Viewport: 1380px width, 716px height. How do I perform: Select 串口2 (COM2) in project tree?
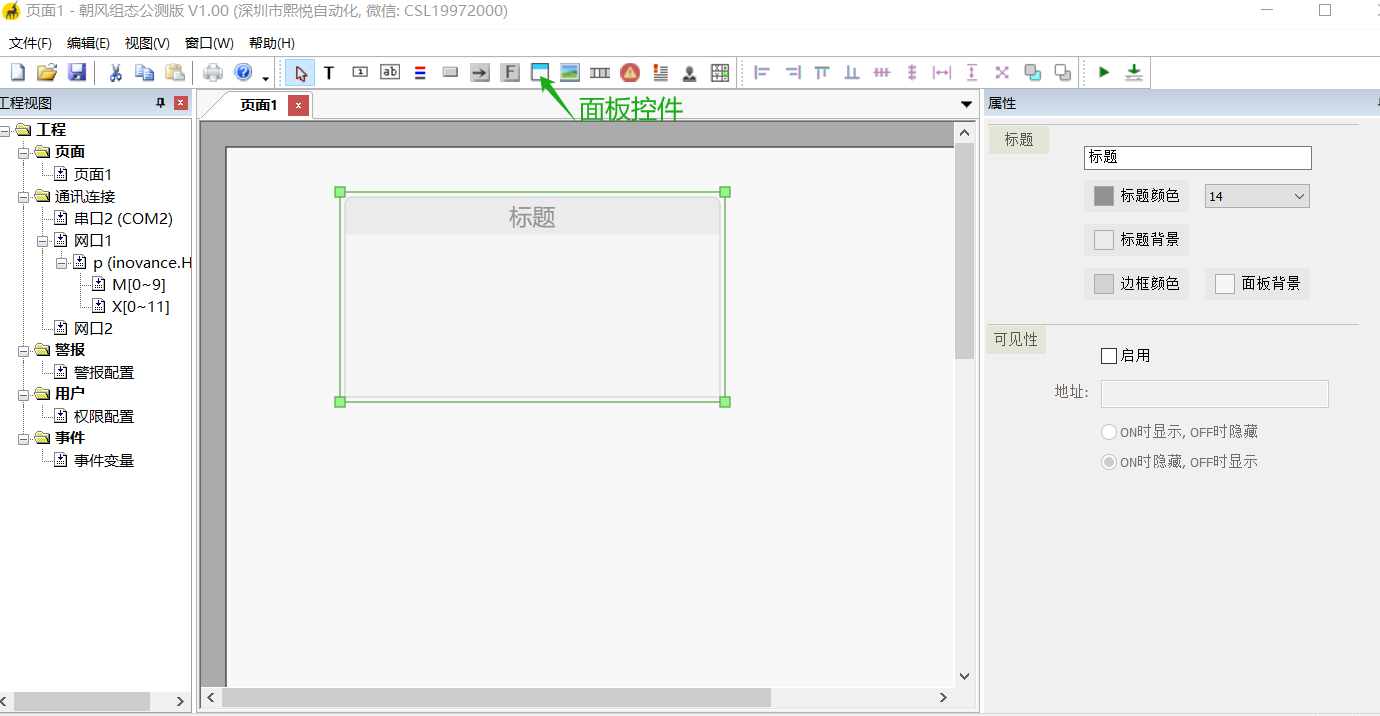123,218
